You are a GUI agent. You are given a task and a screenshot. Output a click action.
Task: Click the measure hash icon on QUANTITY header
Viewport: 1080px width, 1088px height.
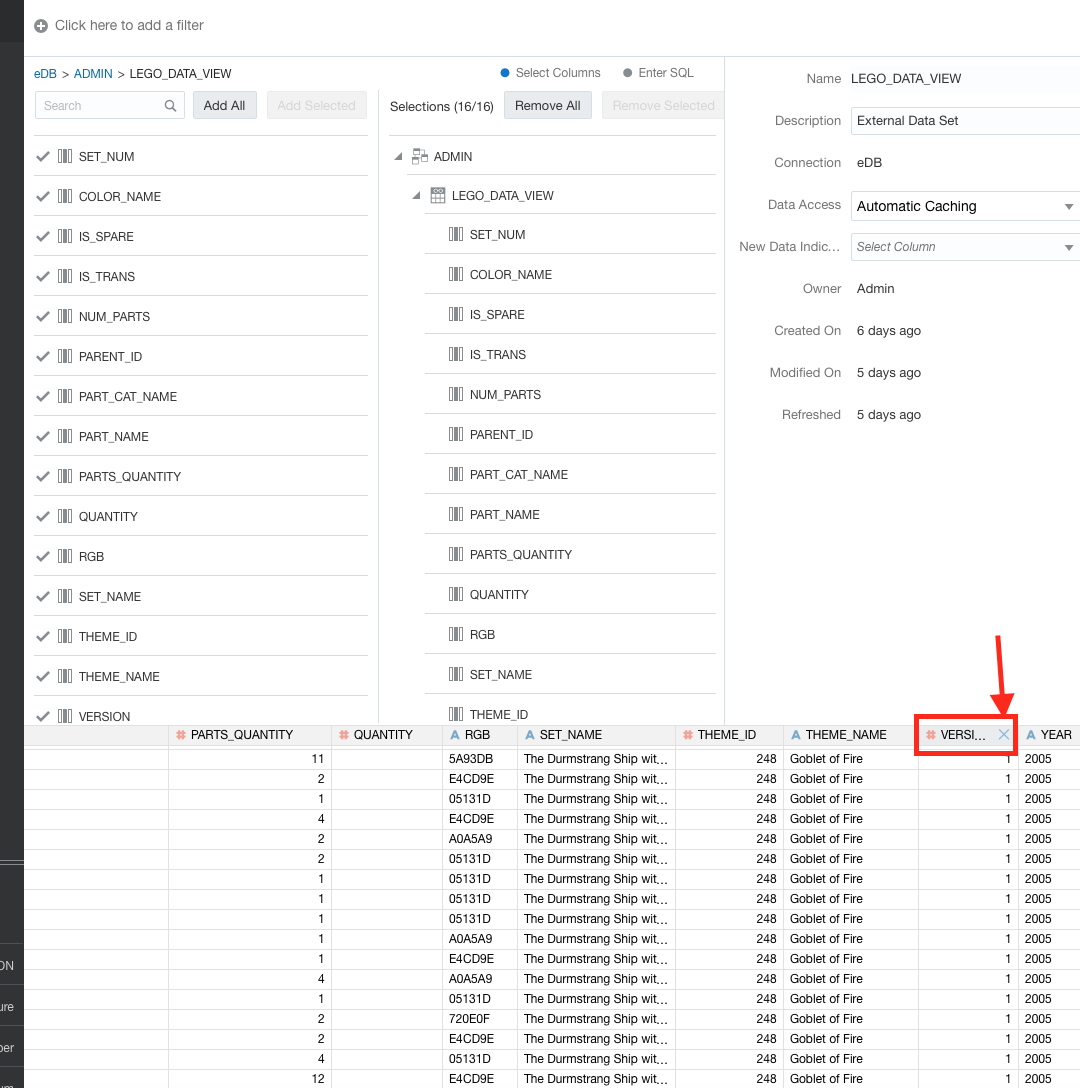point(344,735)
